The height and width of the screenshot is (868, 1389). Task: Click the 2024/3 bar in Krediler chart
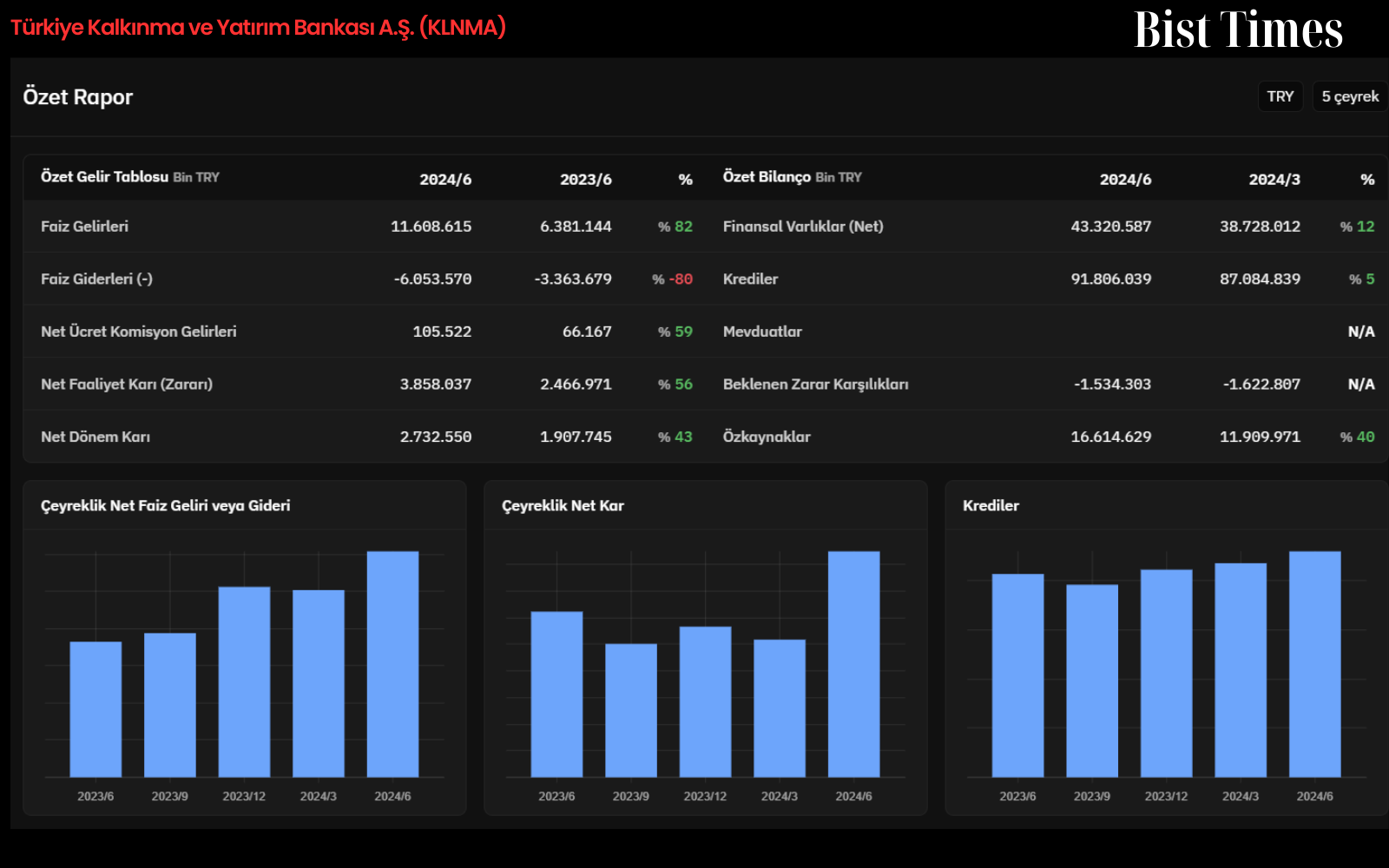click(1241, 670)
